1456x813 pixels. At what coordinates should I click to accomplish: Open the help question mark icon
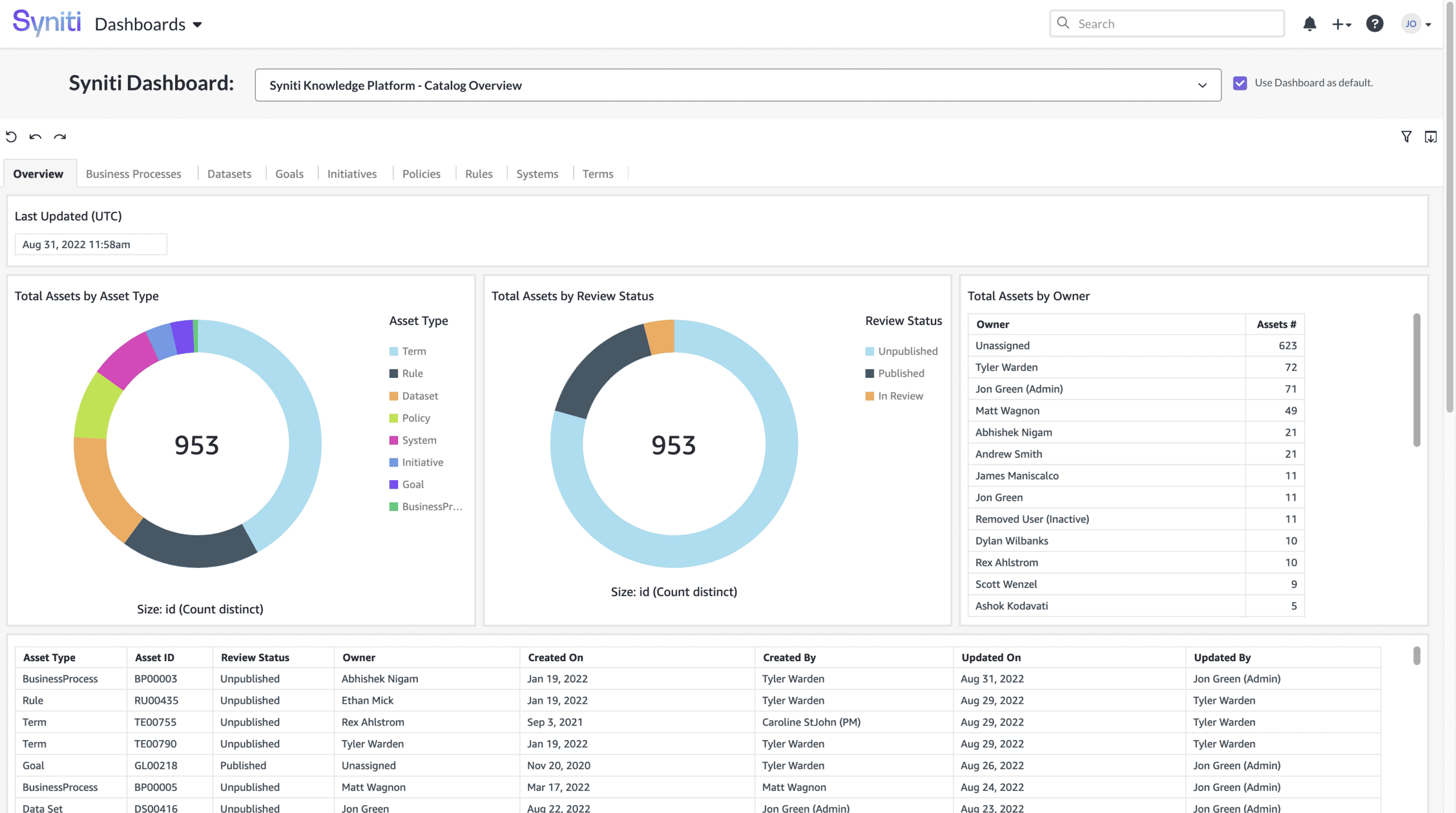1374,24
